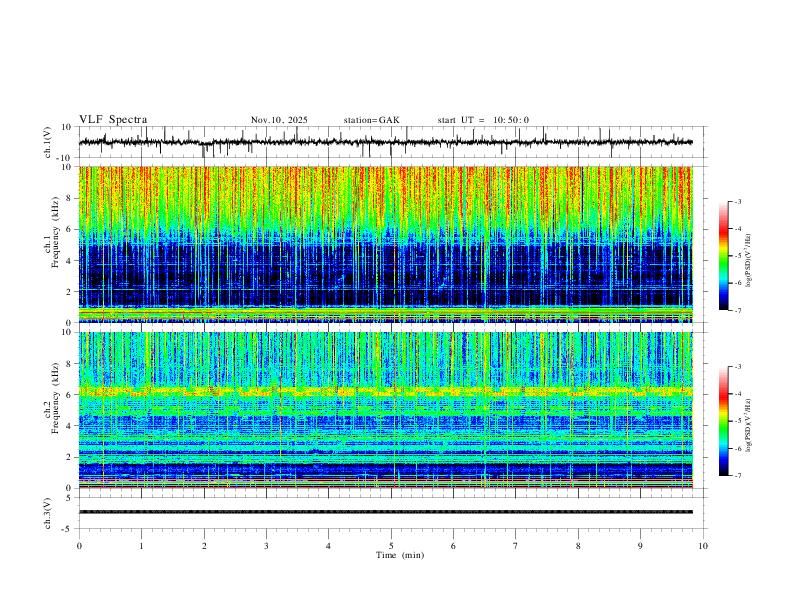The image size is (792, 612).
Task: Click time axis tick label "7"
Action: point(516,546)
